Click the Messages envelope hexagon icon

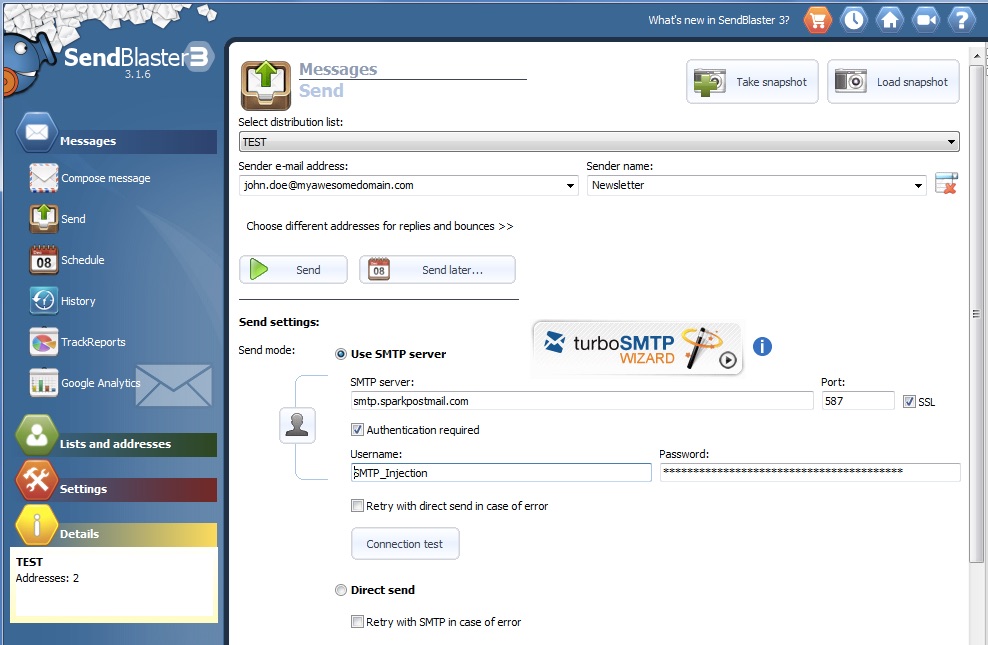37,133
